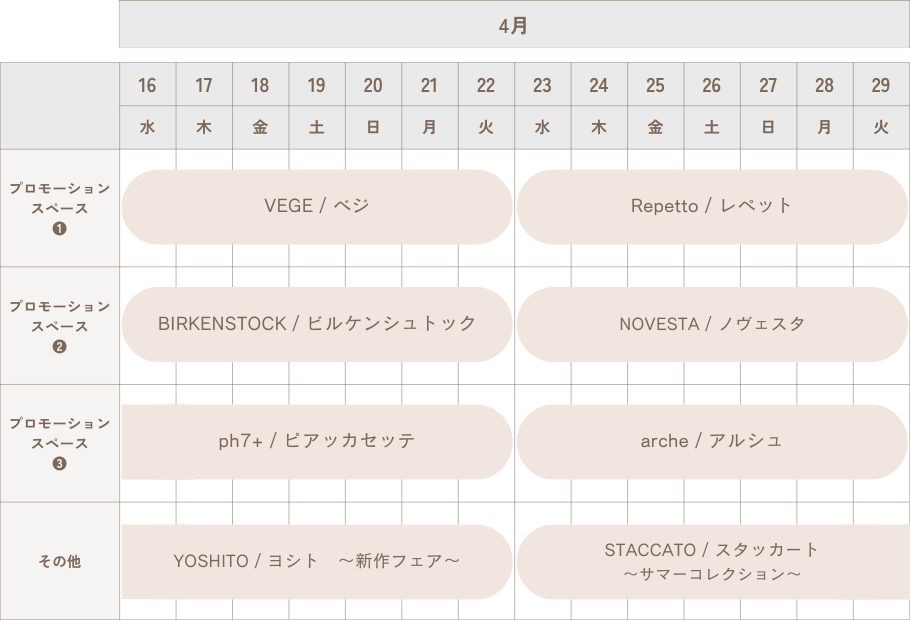The height and width of the screenshot is (620, 910).
Task: Select date 16 in the header
Action: (x=147, y=85)
